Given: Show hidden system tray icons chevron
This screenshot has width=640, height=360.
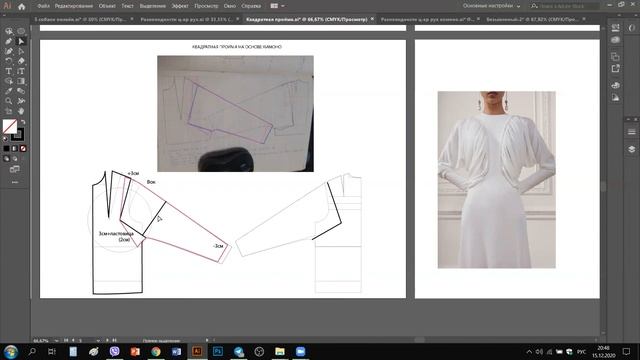Looking at the screenshot, I should click(x=529, y=351).
